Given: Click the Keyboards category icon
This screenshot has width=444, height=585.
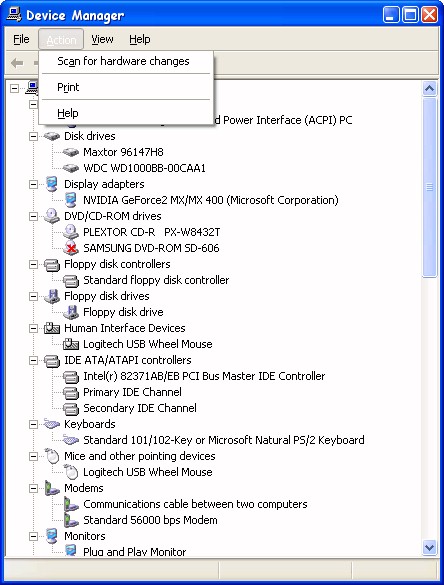Looking at the screenshot, I should (x=51, y=424).
